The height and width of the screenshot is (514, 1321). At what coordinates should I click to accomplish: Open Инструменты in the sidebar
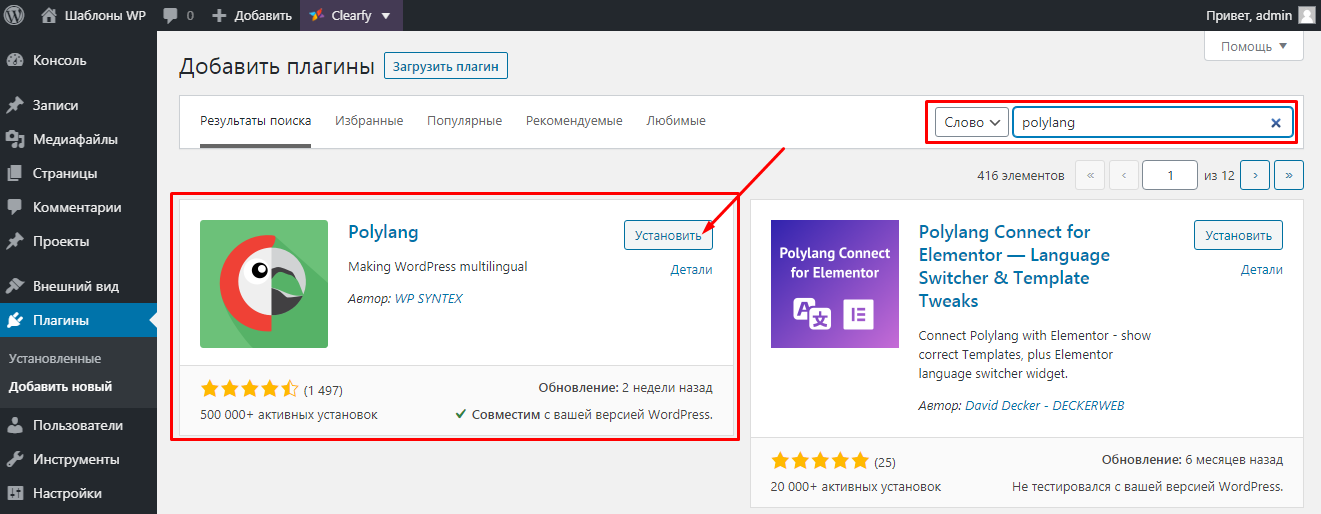click(76, 459)
